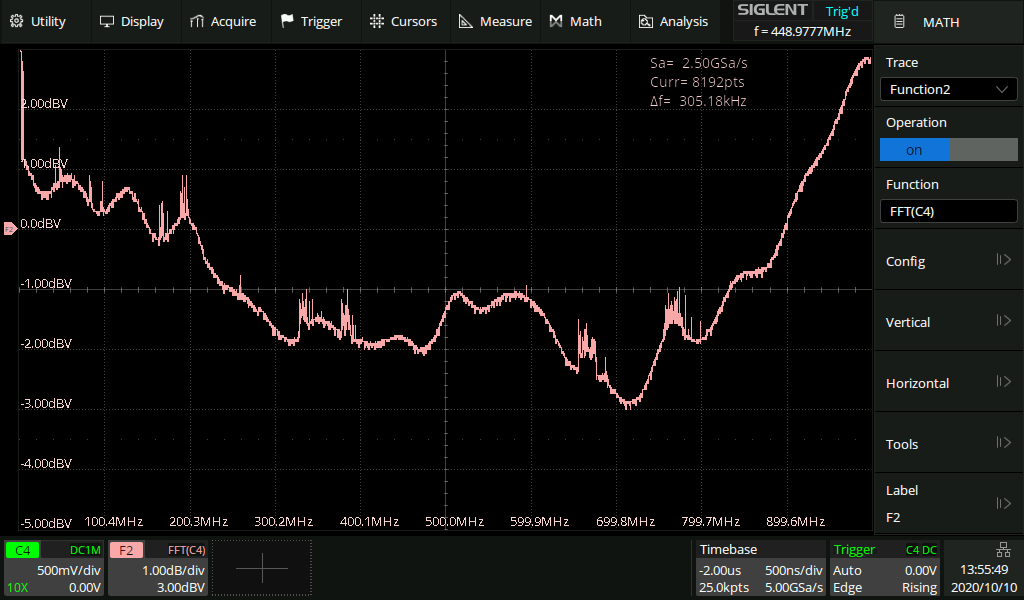This screenshot has height=600, width=1024.
Task: Click the Curr= 8192pts readout
Action: pos(697,82)
